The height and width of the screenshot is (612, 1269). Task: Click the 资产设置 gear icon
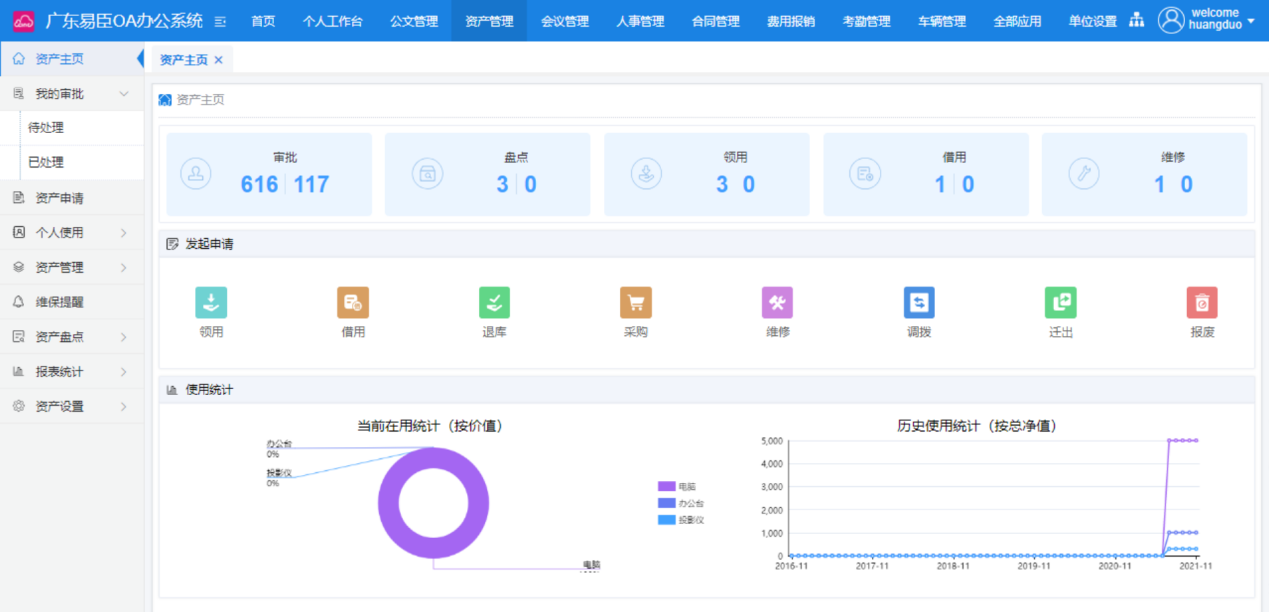point(18,406)
